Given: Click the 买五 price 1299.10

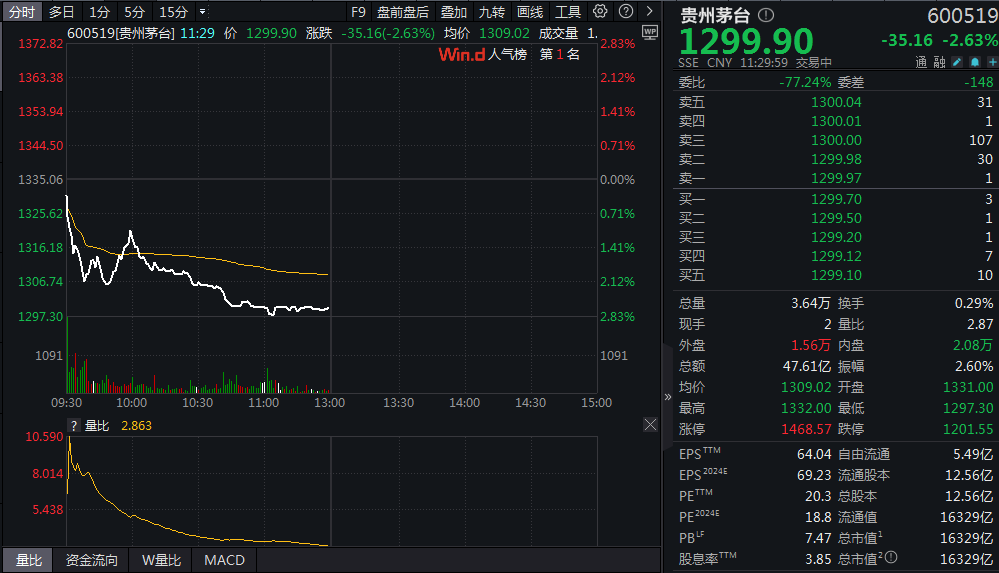Looking at the screenshot, I should click(x=836, y=275).
